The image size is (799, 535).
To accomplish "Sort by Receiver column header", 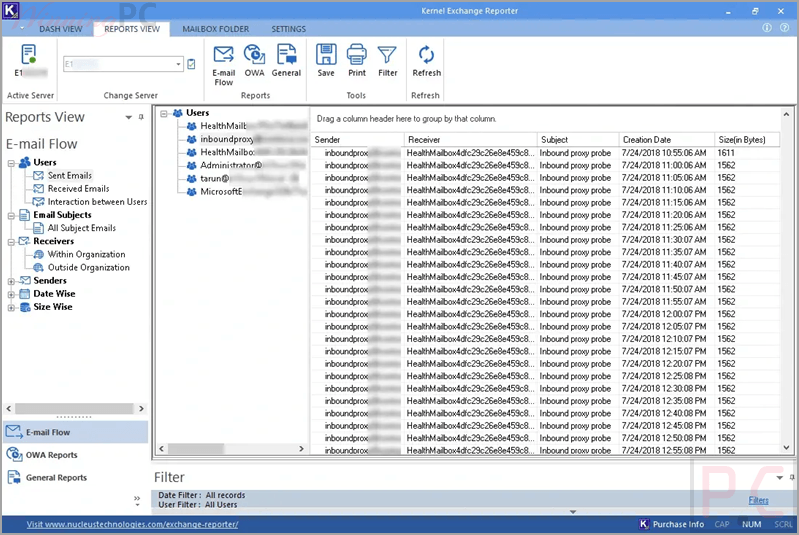I will click(x=471, y=140).
